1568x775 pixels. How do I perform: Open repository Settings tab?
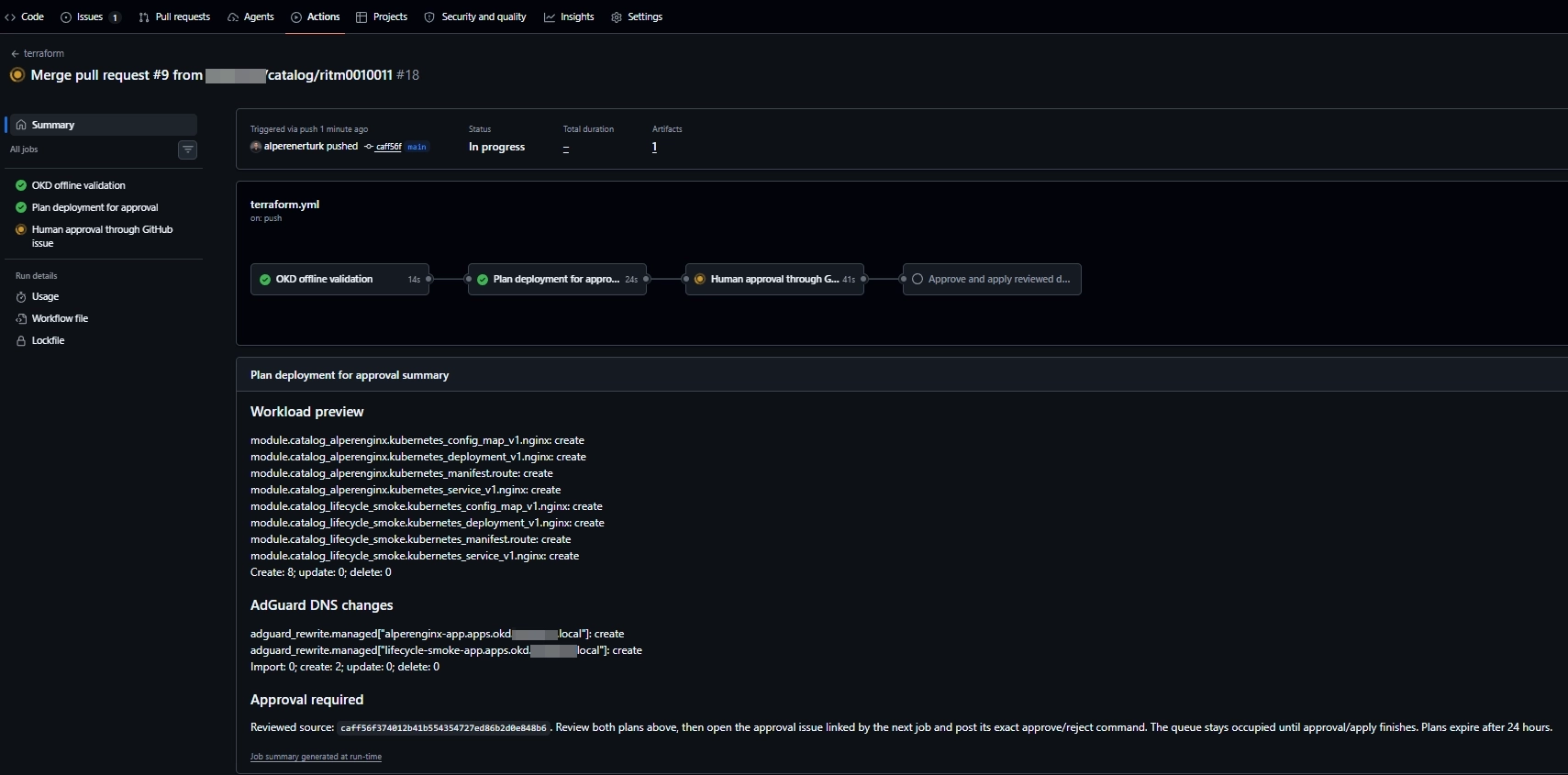pos(637,17)
